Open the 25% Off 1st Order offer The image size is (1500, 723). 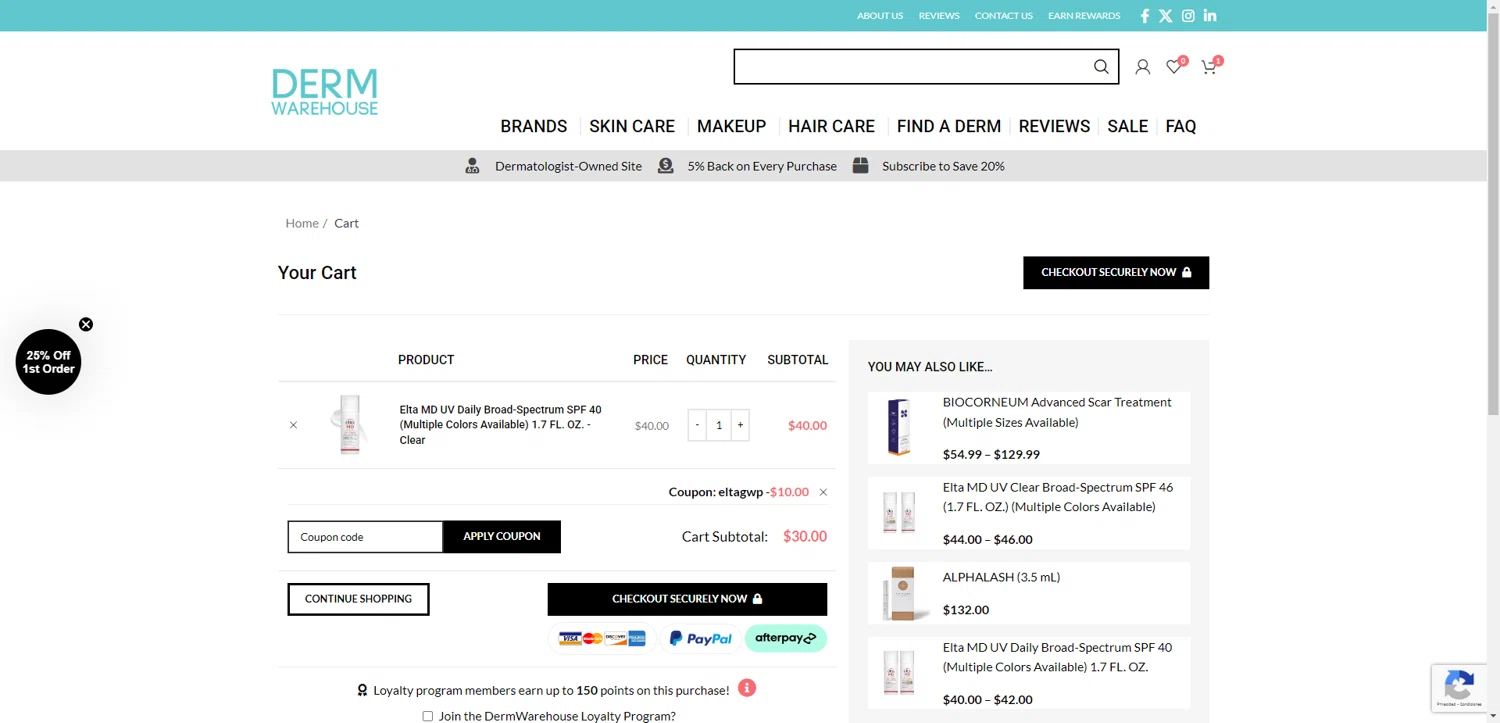(48, 362)
